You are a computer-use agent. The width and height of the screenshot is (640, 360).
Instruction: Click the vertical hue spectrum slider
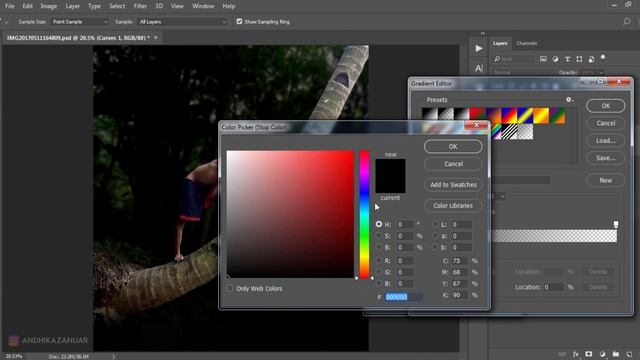[364, 214]
